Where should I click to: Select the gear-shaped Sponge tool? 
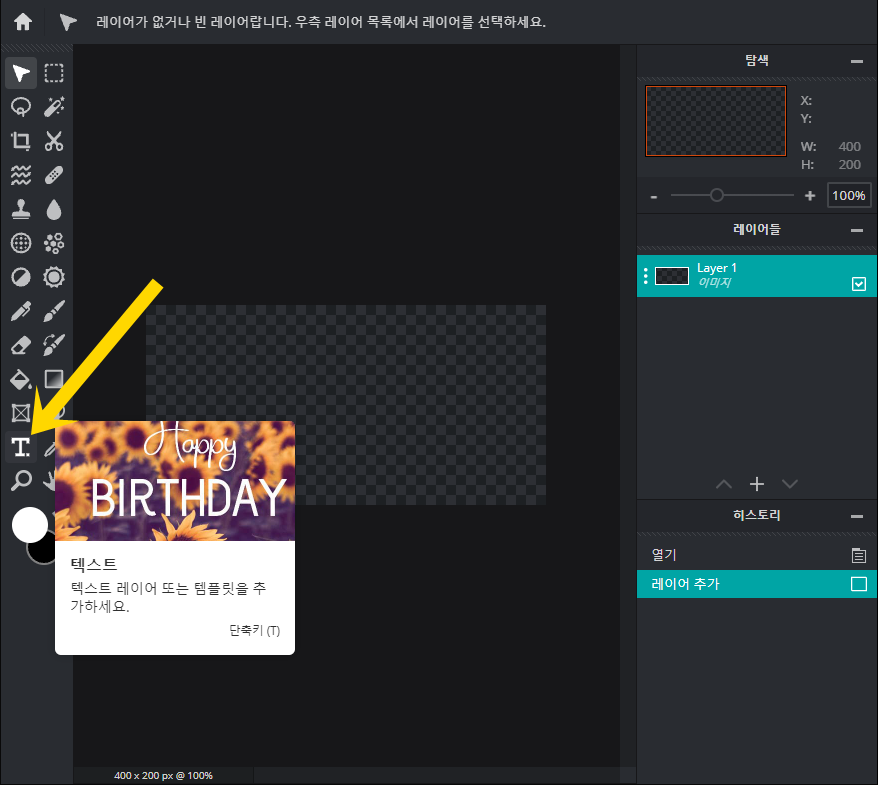click(54, 277)
